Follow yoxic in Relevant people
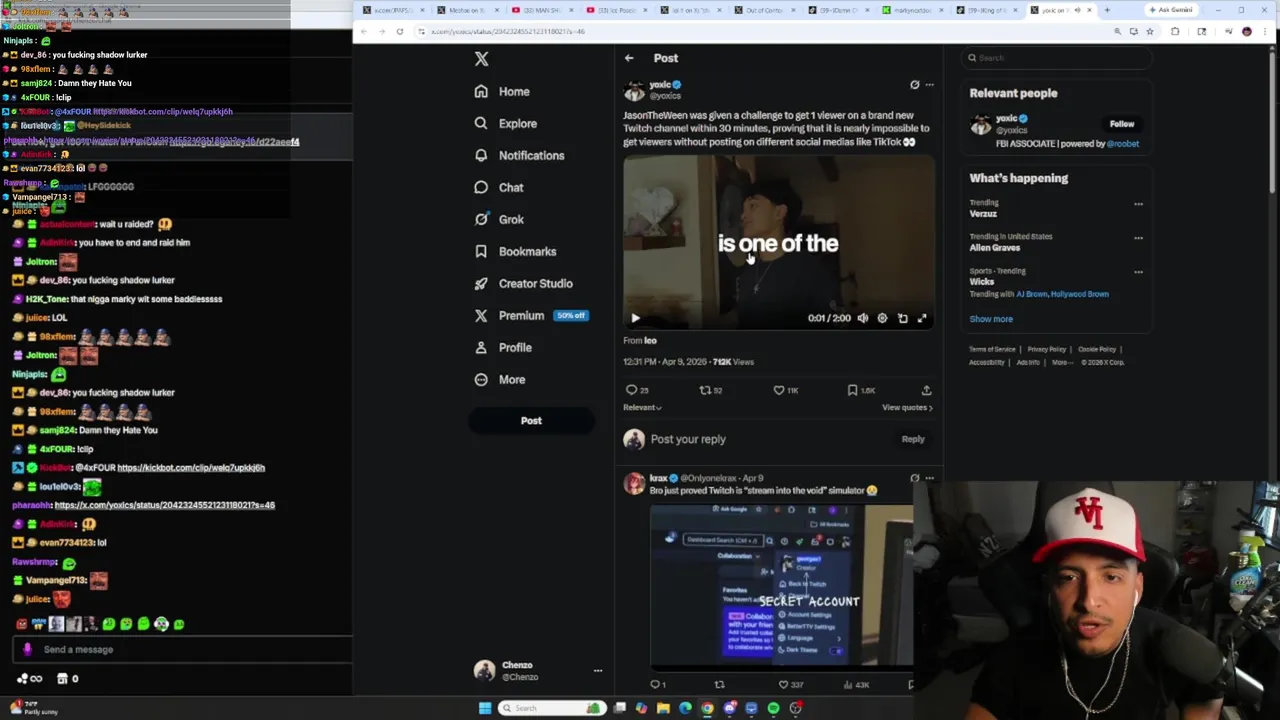 [x=1122, y=124]
